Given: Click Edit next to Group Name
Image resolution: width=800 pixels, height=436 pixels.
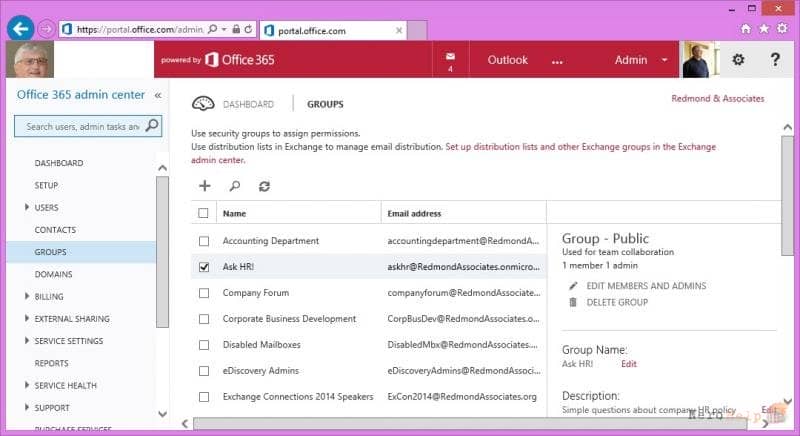Looking at the screenshot, I should tap(629, 364).
